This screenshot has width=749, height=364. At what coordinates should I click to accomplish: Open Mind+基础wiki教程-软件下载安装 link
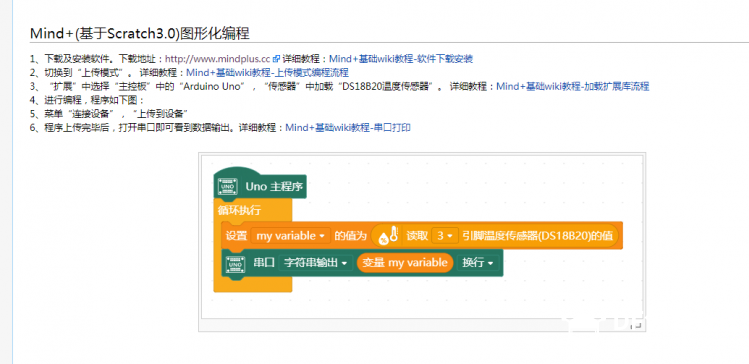pos(401,59)
